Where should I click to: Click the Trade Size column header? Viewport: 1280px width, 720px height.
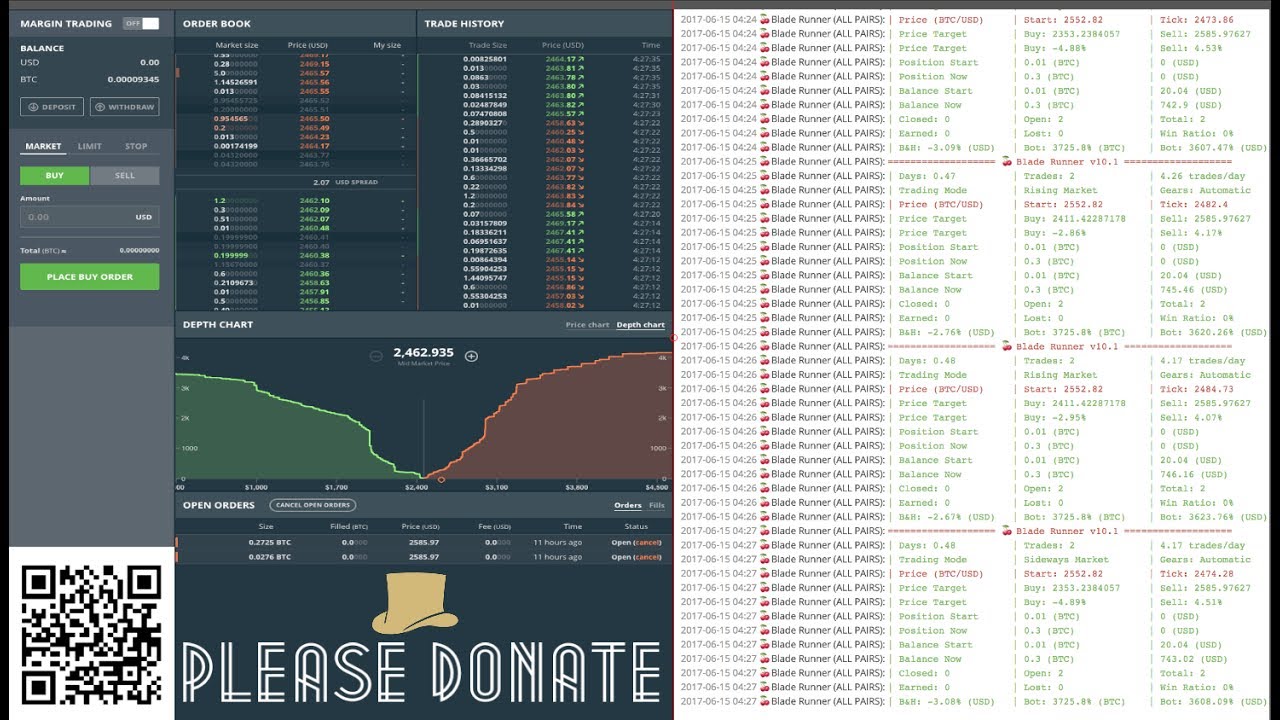tap(488, 45)
